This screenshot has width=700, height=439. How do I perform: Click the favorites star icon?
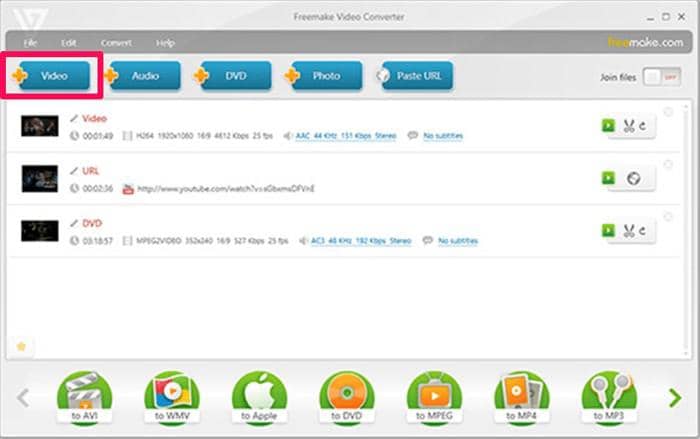21,346
